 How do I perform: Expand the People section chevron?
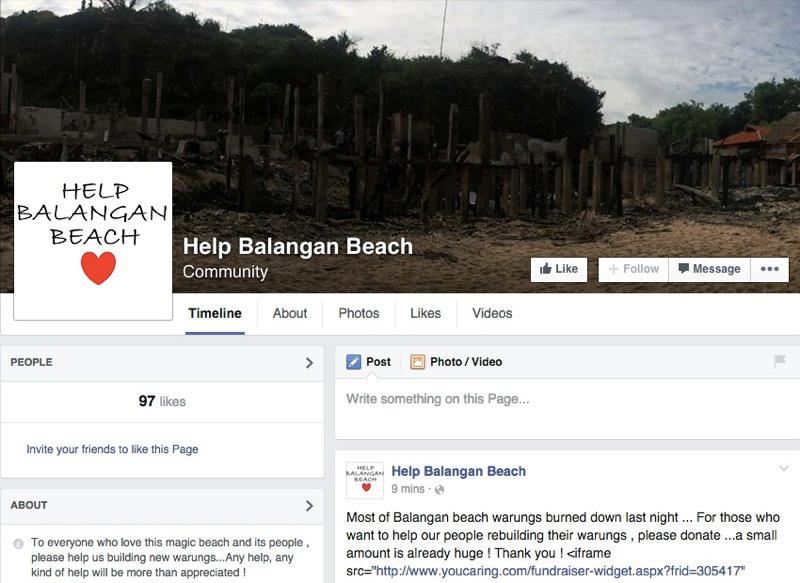(x=309, y=363)
